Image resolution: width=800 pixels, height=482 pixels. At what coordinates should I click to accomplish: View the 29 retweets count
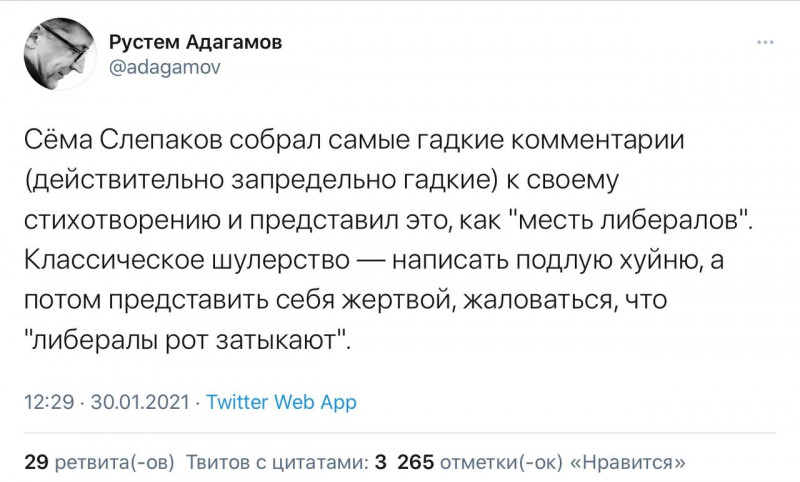36,462
